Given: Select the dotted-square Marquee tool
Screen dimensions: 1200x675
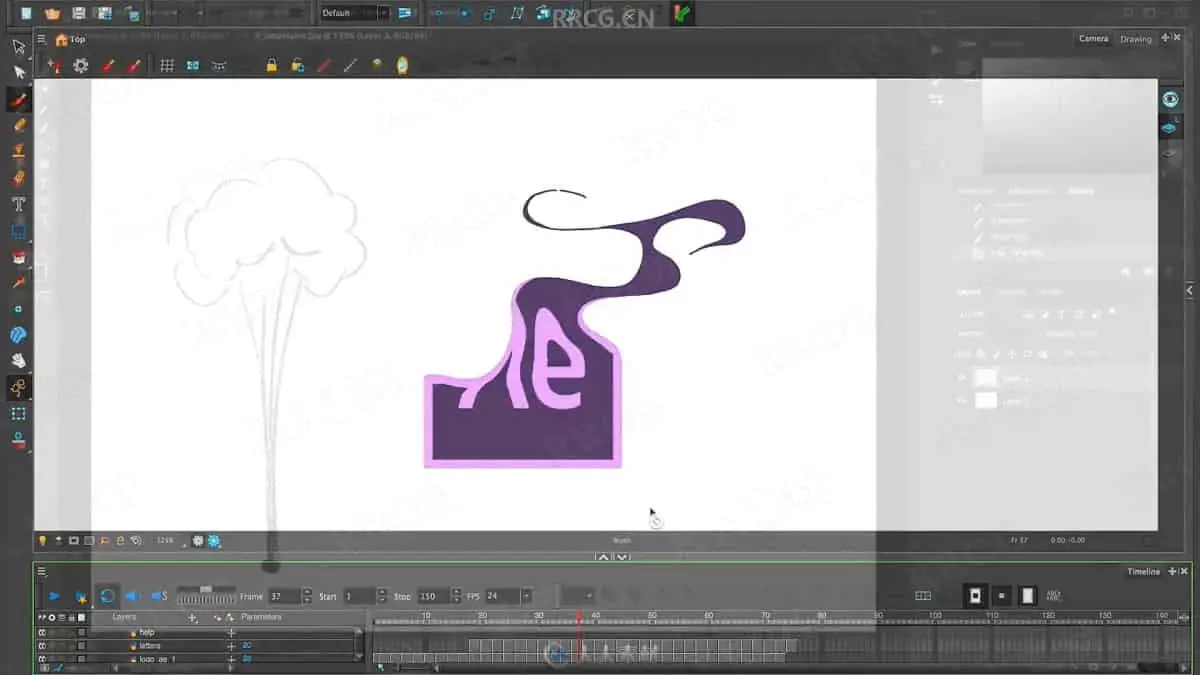Looking at the screenshot, I should pos(18,413).
